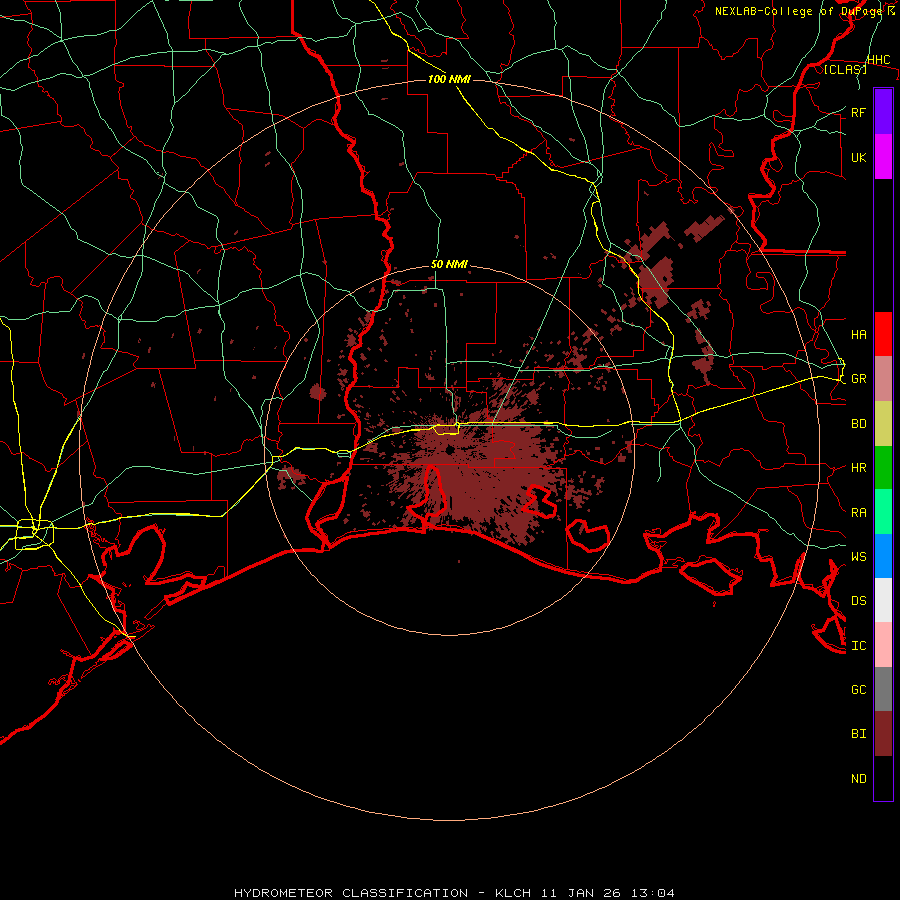Screen dimensions: 900x900
Task: Click the GC legend label text
Action: [x=858, y=690]
